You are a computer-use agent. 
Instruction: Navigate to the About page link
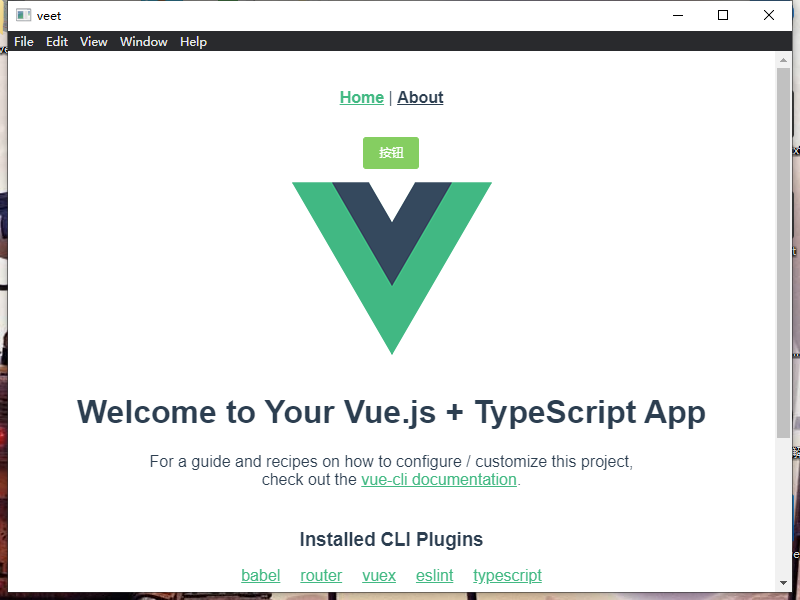click(x=420, y=97)
